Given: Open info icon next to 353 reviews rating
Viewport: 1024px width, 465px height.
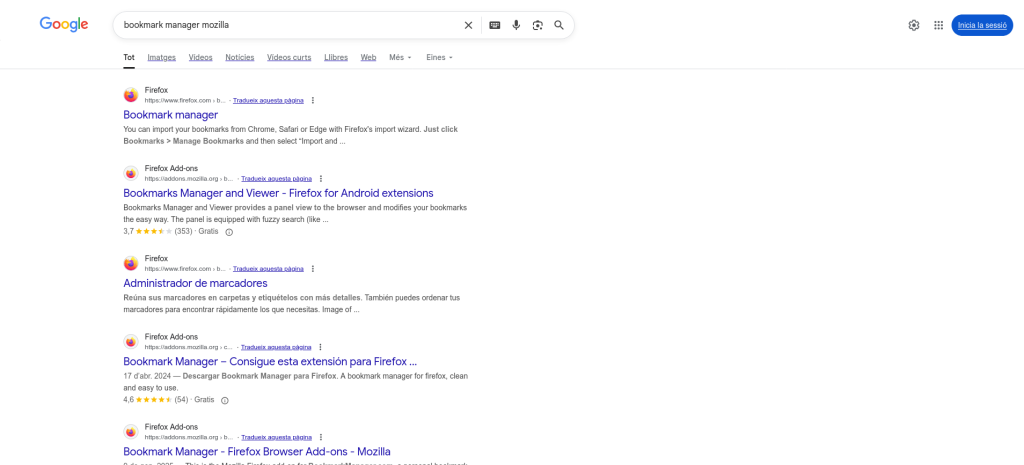Looking at the screenshot, I should coord(229,232).
